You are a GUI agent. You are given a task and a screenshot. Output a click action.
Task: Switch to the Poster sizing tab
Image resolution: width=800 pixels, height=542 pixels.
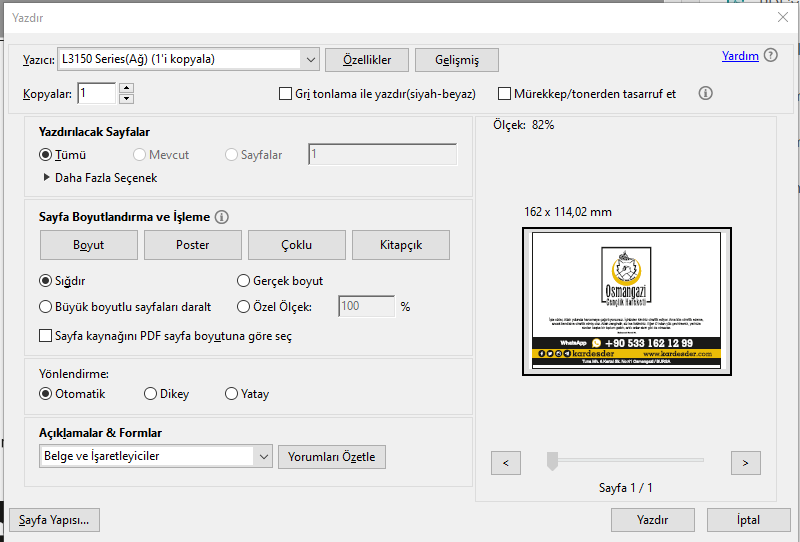pyautogui.click(x=193, y=245)
